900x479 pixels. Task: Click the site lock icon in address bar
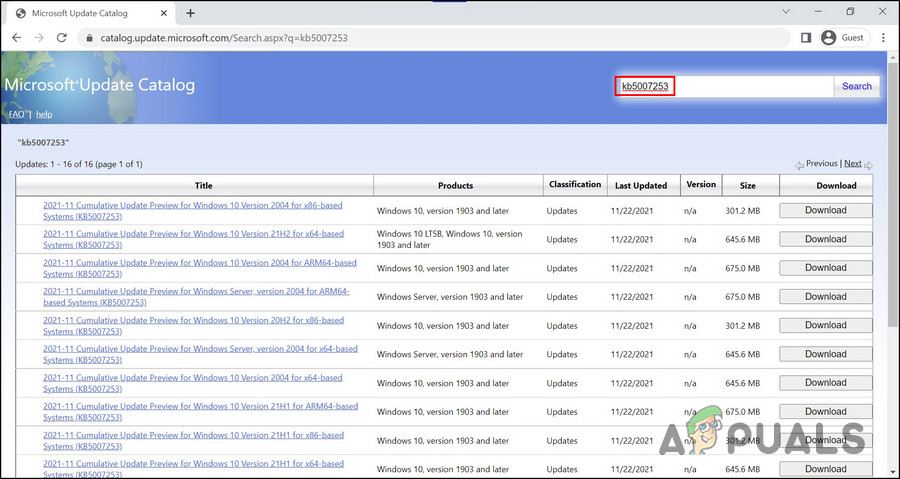click(x=89, y=38)
